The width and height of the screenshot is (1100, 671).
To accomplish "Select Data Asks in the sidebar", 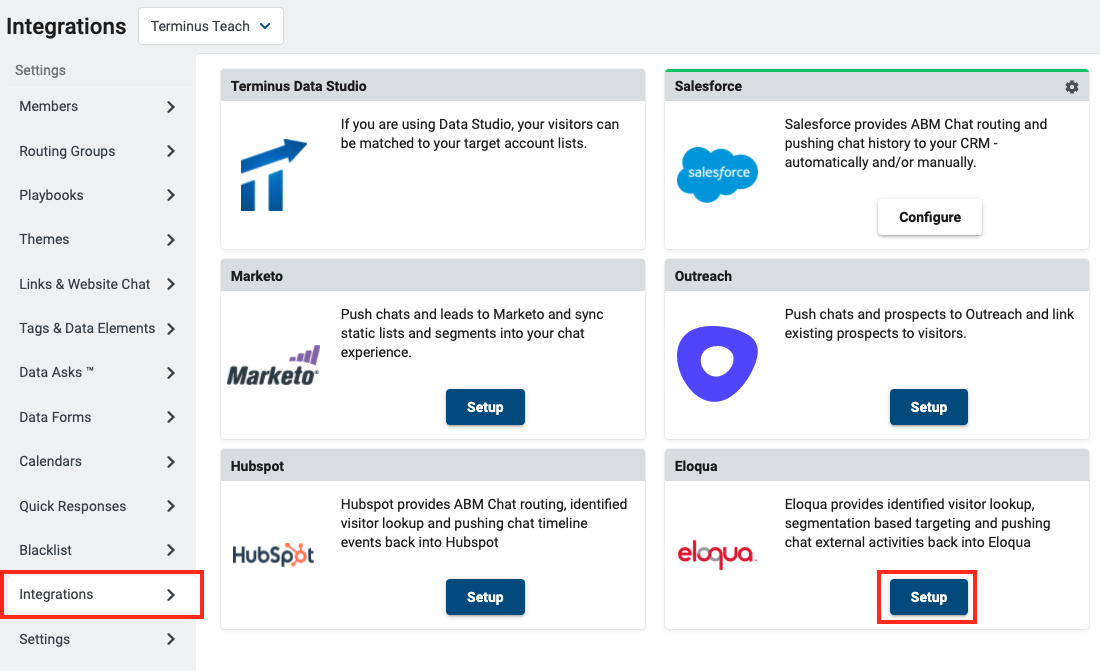I will [x=98, y=373].
